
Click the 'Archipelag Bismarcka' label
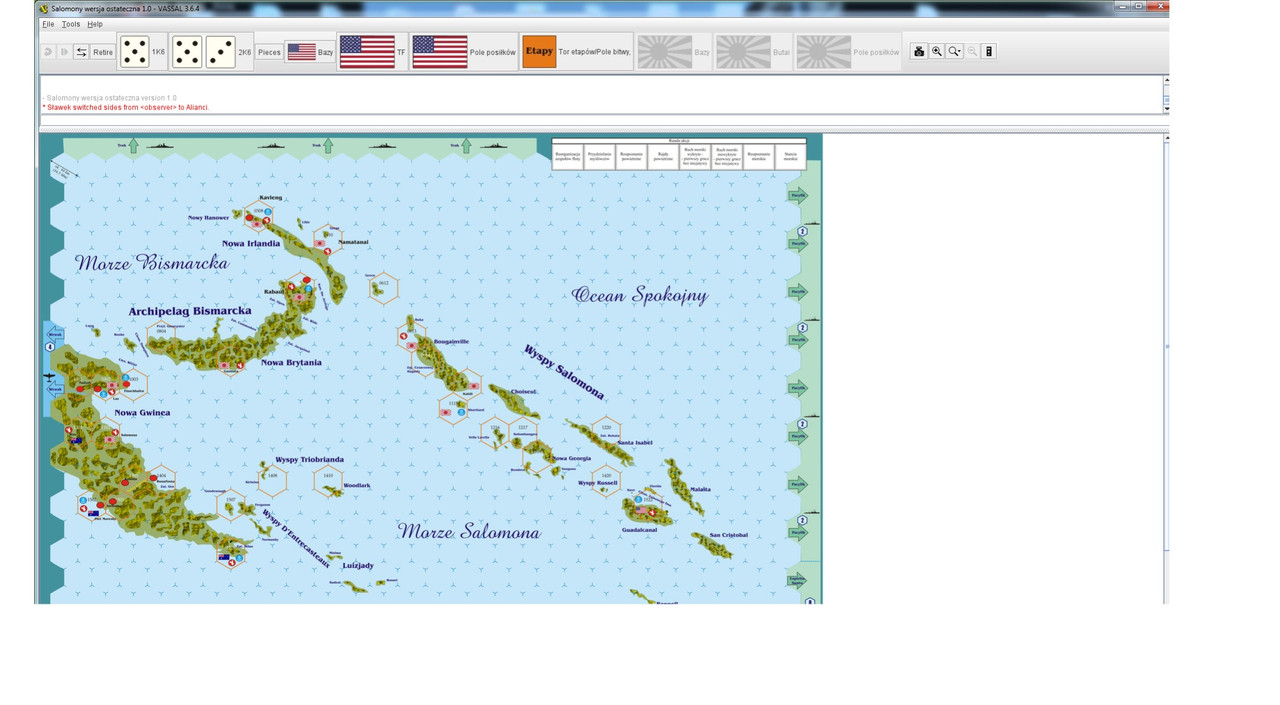point(190,311)
